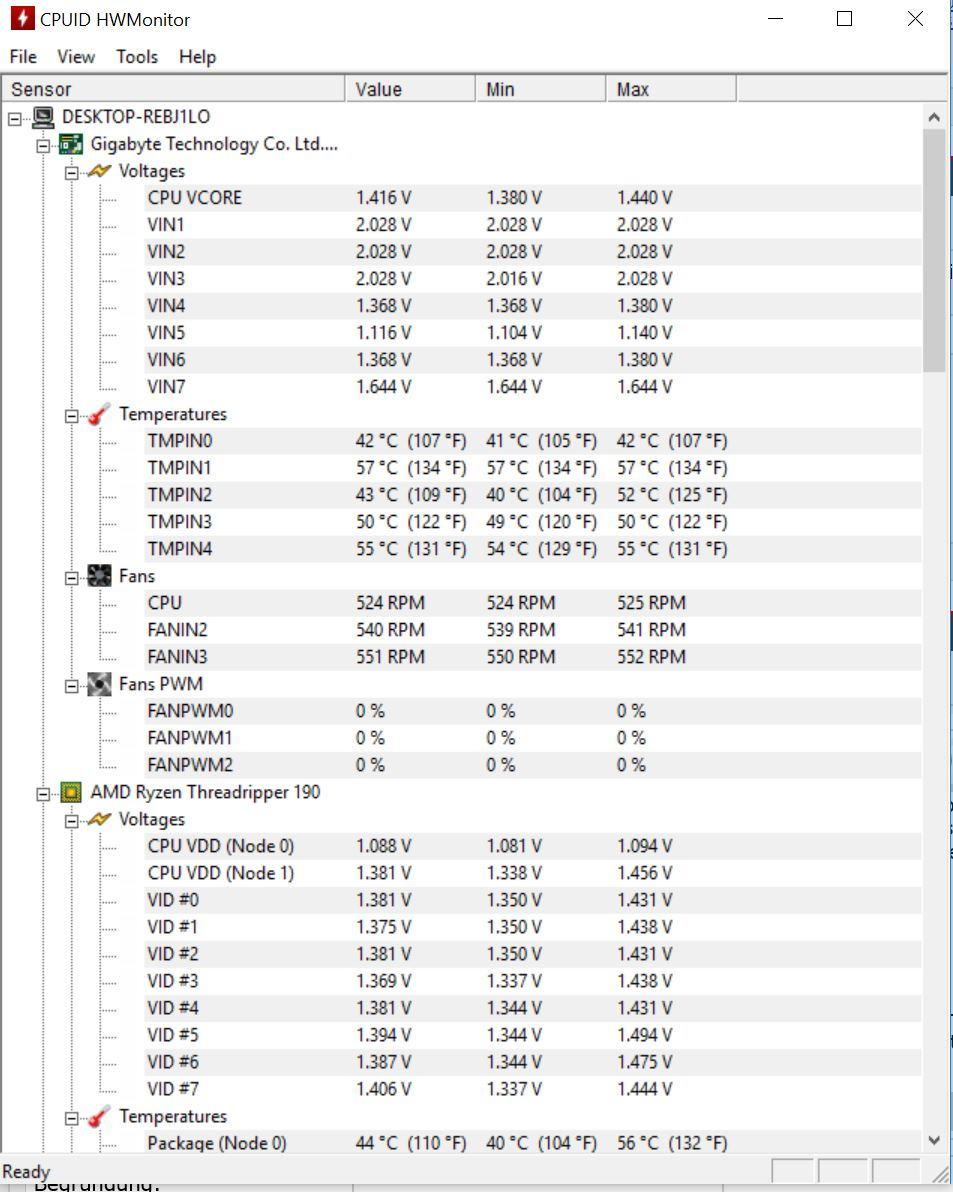953x1192 pixels.
Task: Select the VID #7 row
Action: pos(533,1089)
